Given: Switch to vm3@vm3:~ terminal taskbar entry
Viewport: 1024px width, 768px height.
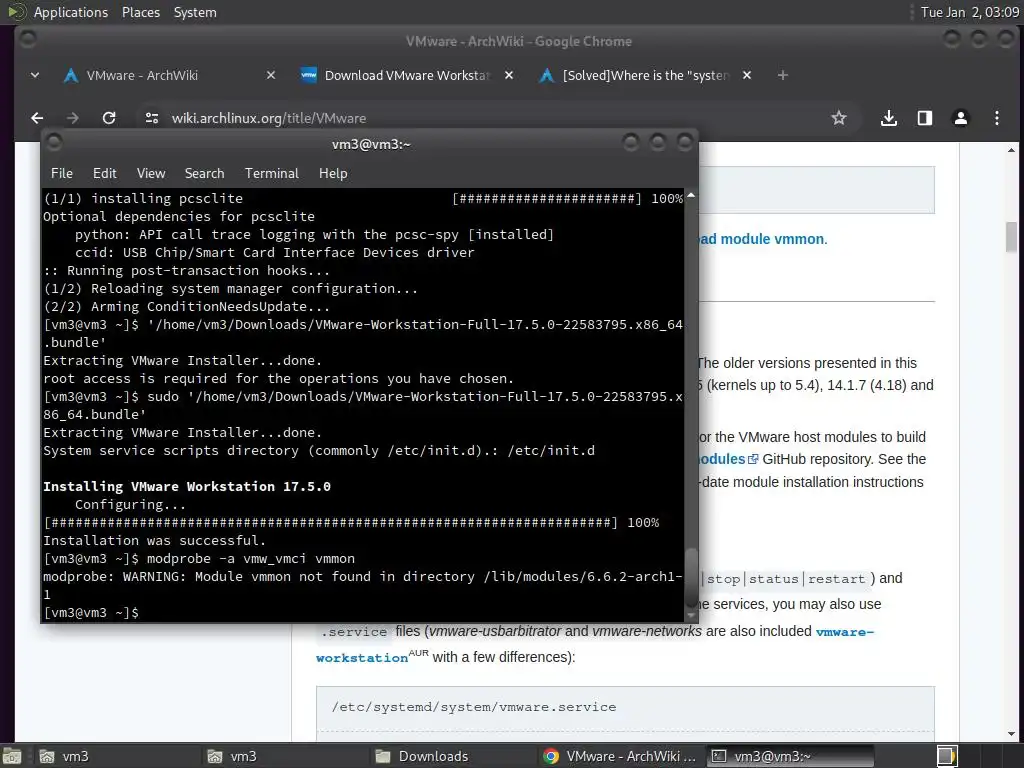Looking at the screenshot, I should click(792, 756).
